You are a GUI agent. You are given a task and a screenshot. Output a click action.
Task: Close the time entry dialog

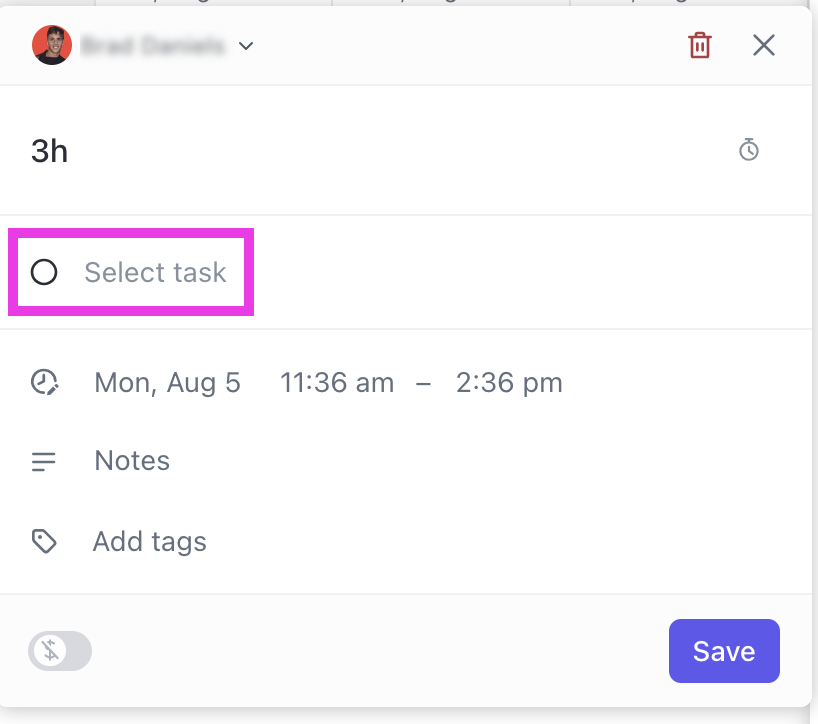[x=764, y=46]
